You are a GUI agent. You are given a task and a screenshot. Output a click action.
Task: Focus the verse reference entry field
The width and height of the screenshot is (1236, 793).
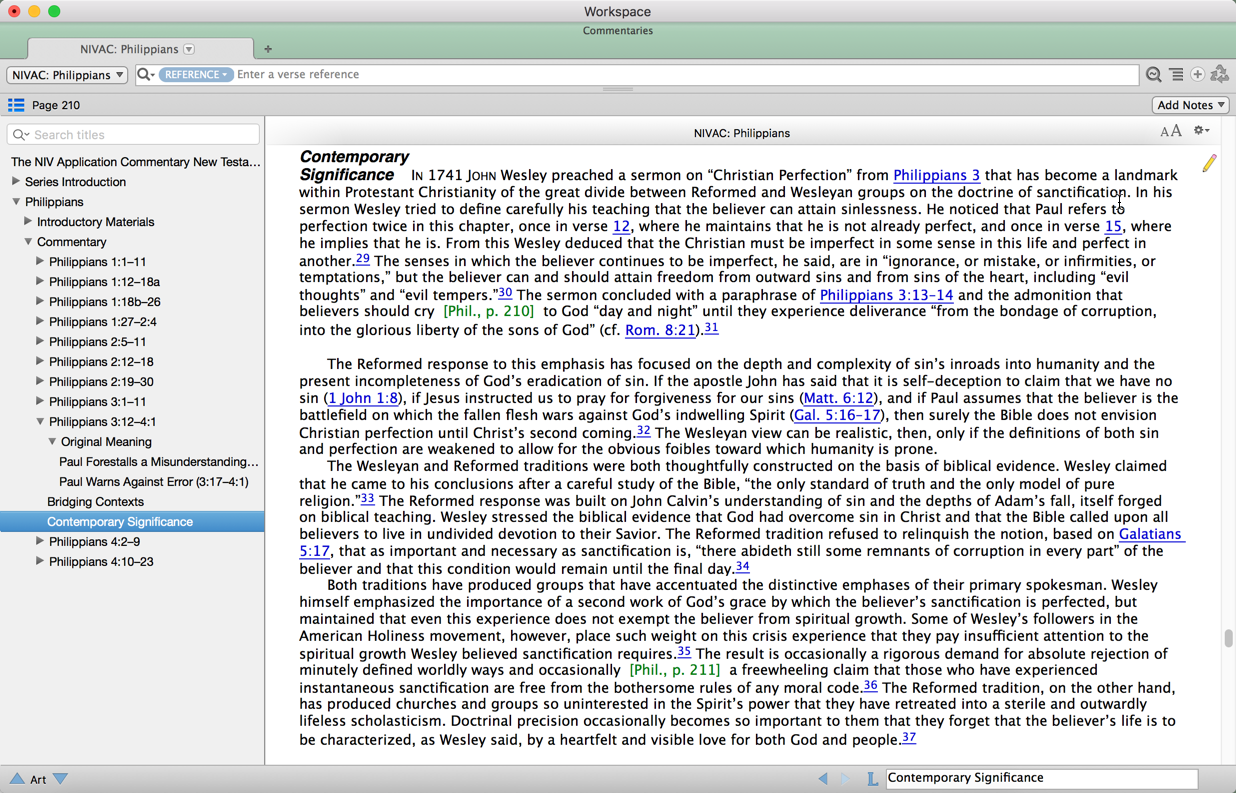point(685,75)
